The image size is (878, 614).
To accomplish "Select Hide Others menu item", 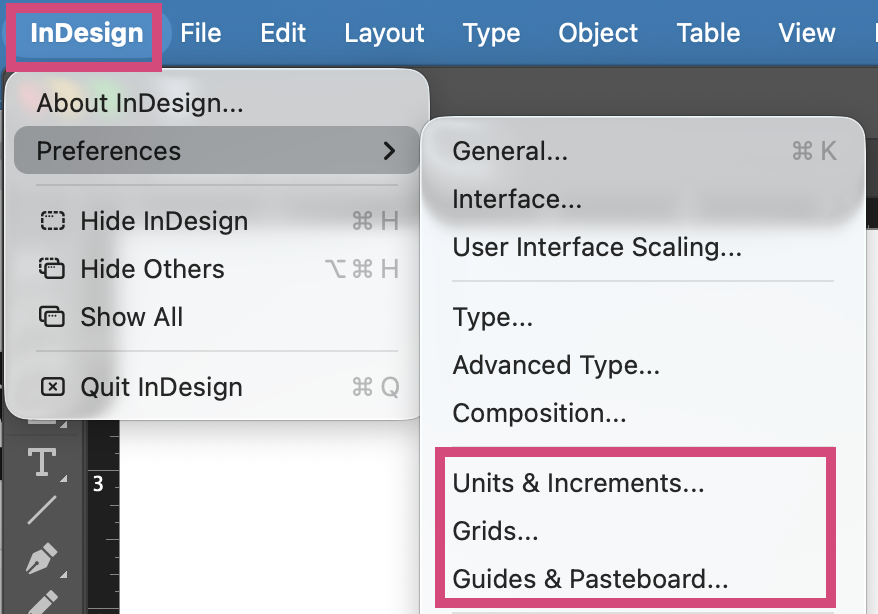I will pos(217,269).
